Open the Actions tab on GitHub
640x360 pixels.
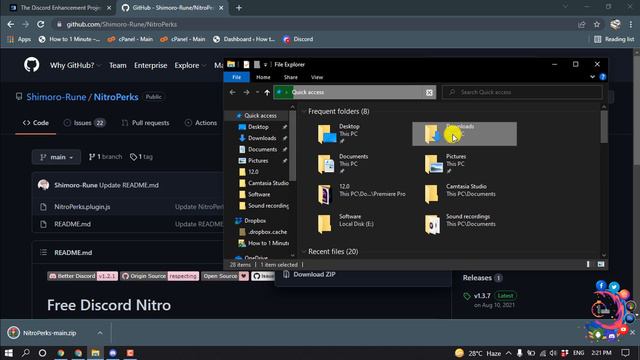[201, 123]
